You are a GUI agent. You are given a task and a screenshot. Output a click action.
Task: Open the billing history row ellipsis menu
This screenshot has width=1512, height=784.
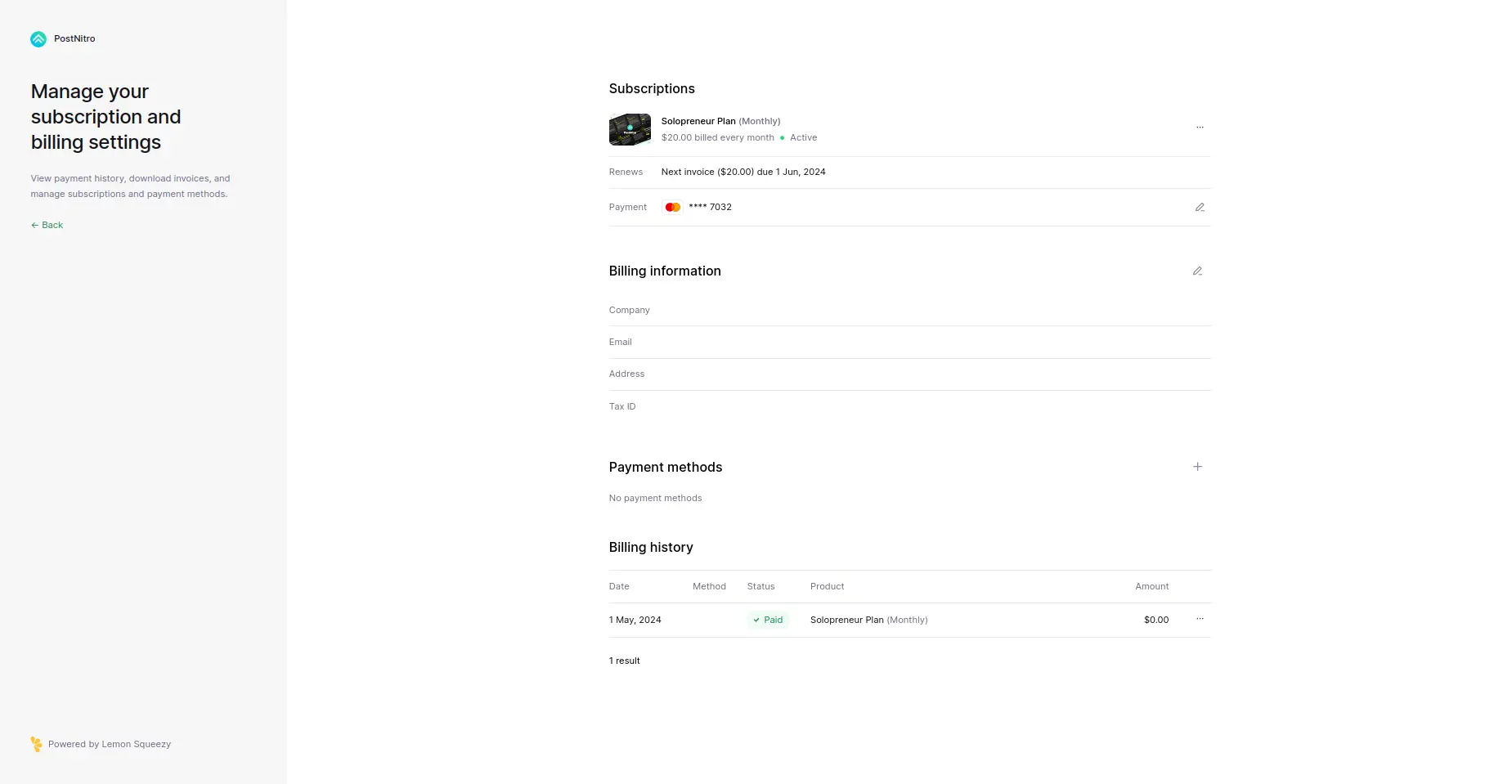click(x=1200, y=619)
